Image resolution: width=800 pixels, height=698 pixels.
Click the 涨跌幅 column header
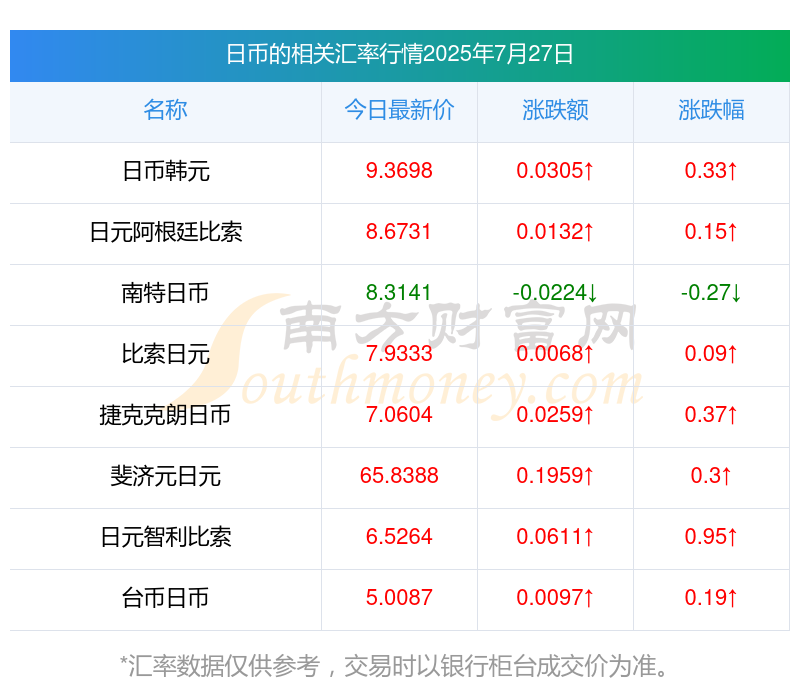[x=711, y=110]
